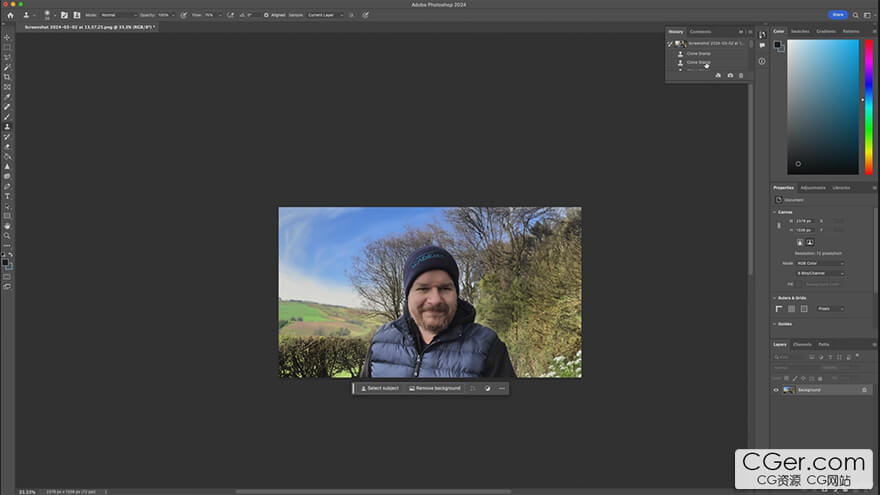Click the Home icon in options bar

coord(10,15)
